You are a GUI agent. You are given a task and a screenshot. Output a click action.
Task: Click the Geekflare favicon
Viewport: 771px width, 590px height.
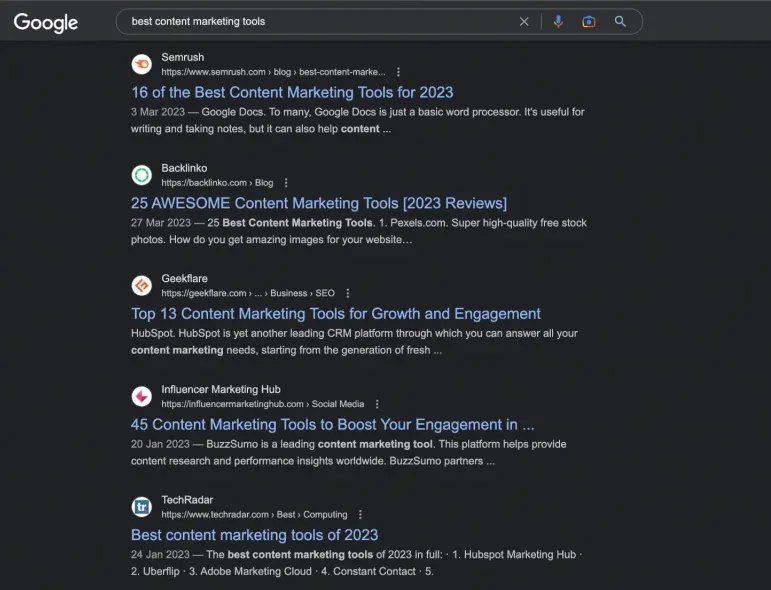pyautogui.click(x=142, y=286)
